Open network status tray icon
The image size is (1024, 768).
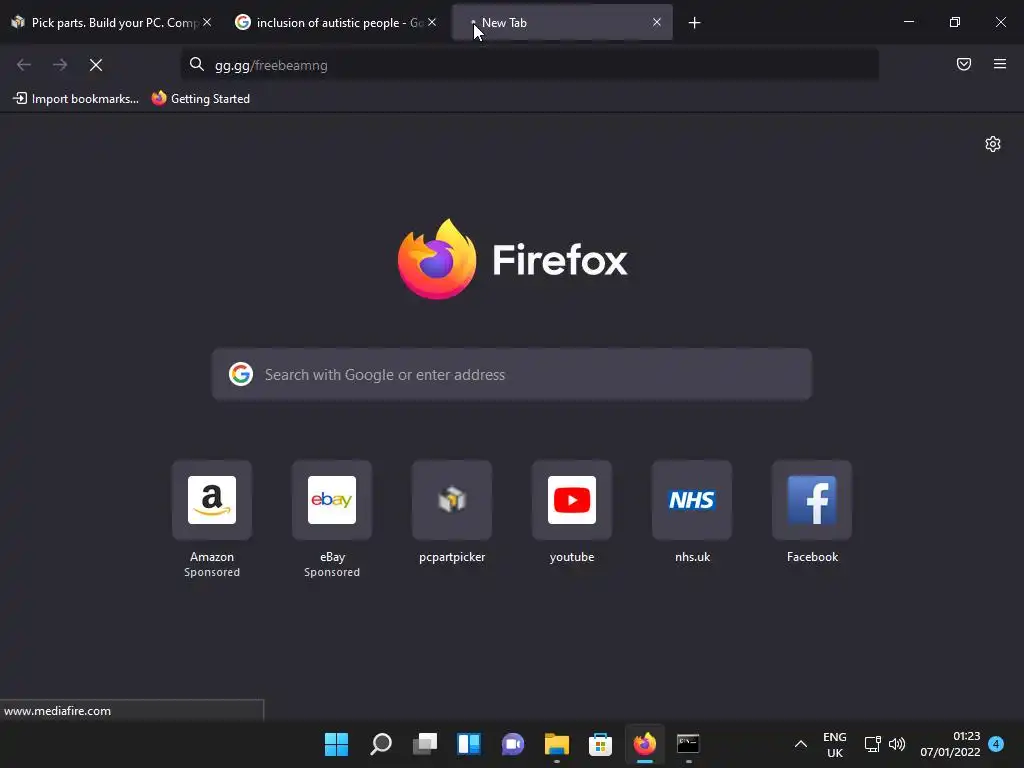tap(872, 744)
